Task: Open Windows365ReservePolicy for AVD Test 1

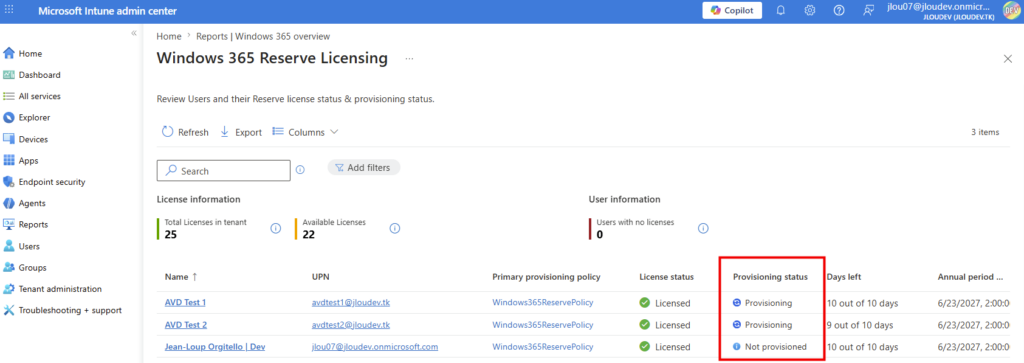Action: point(543,303)
